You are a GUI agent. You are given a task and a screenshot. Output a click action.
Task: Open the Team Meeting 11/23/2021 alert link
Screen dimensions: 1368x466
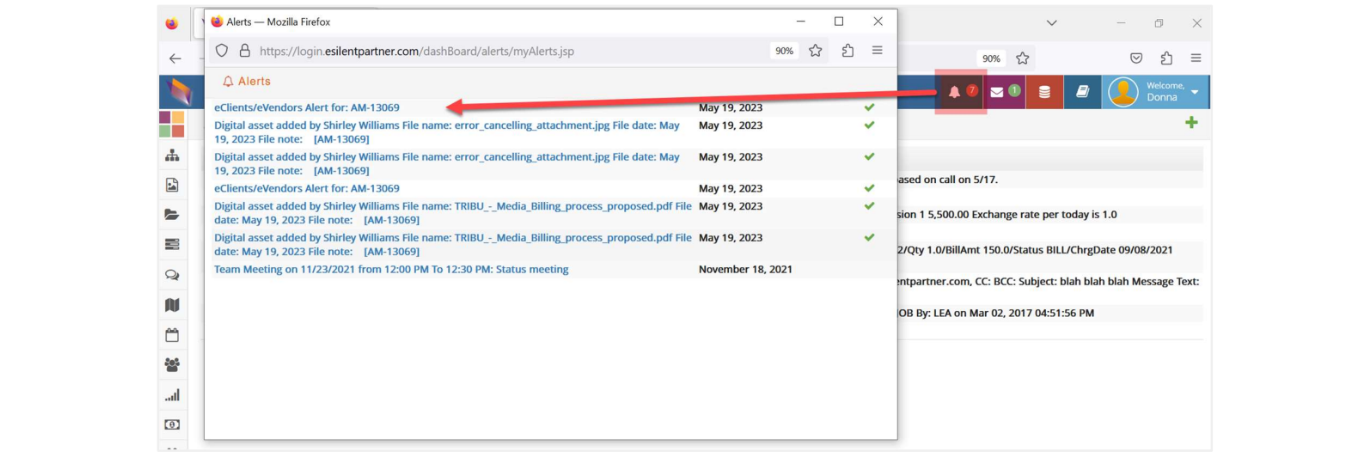click(x=391, y=269)
